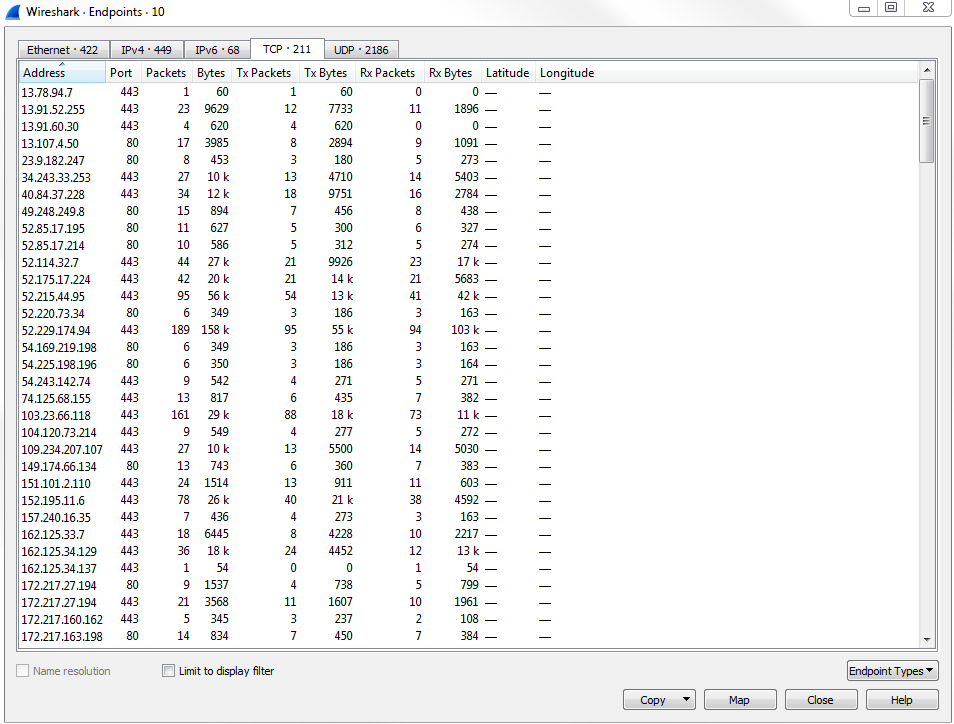
Task: Click the Wireshark shark fin title icon
Action: tap(13, 12)
